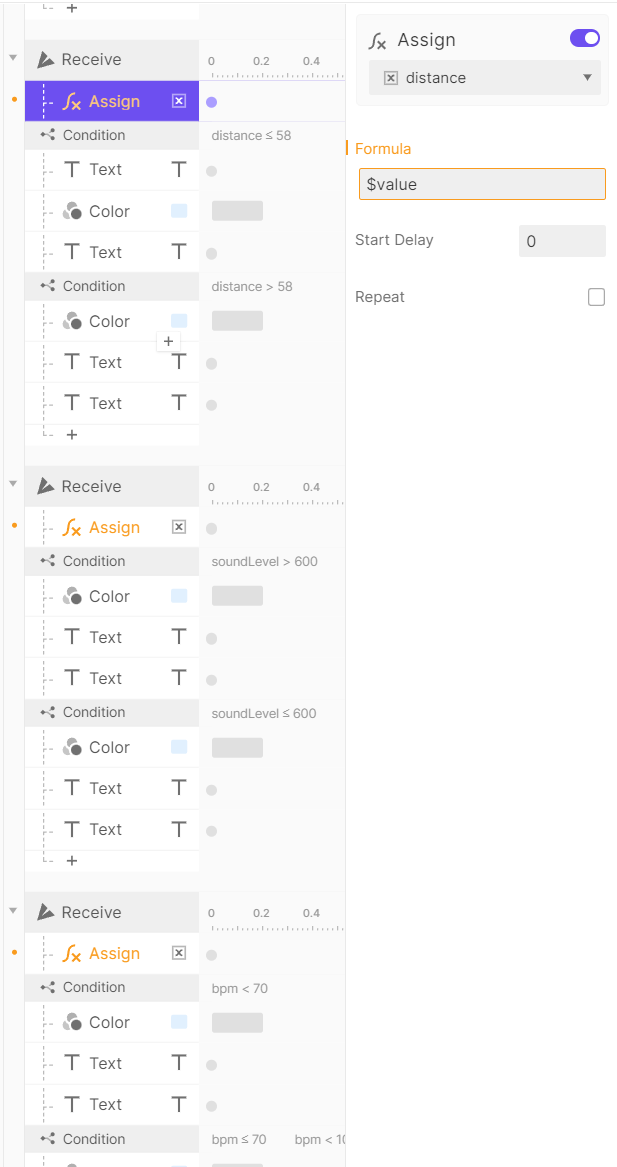Image resolution: width=617 pixels, height=1167 pixels.
Task: Enable the Repeat checkbox
Action: point(596,297)
